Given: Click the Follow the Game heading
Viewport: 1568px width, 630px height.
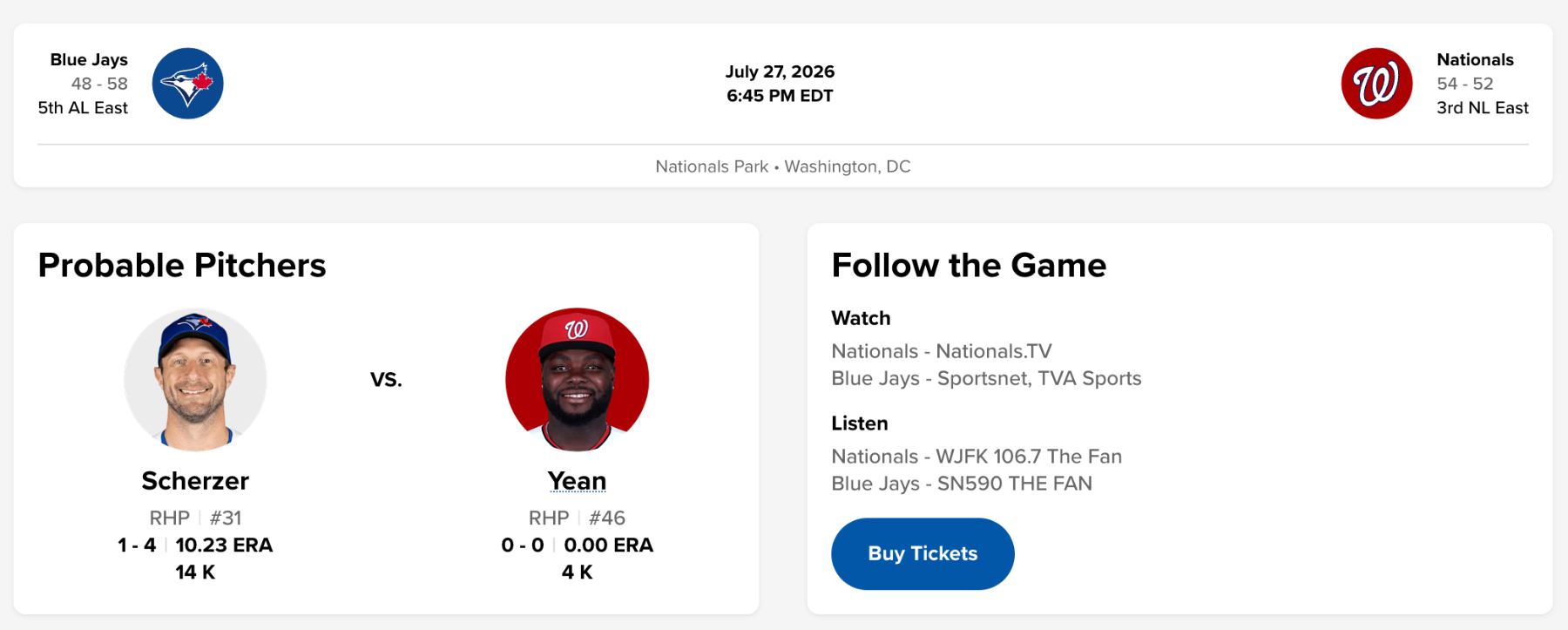Looking at the screenshot, I should (x=969, y=265).
